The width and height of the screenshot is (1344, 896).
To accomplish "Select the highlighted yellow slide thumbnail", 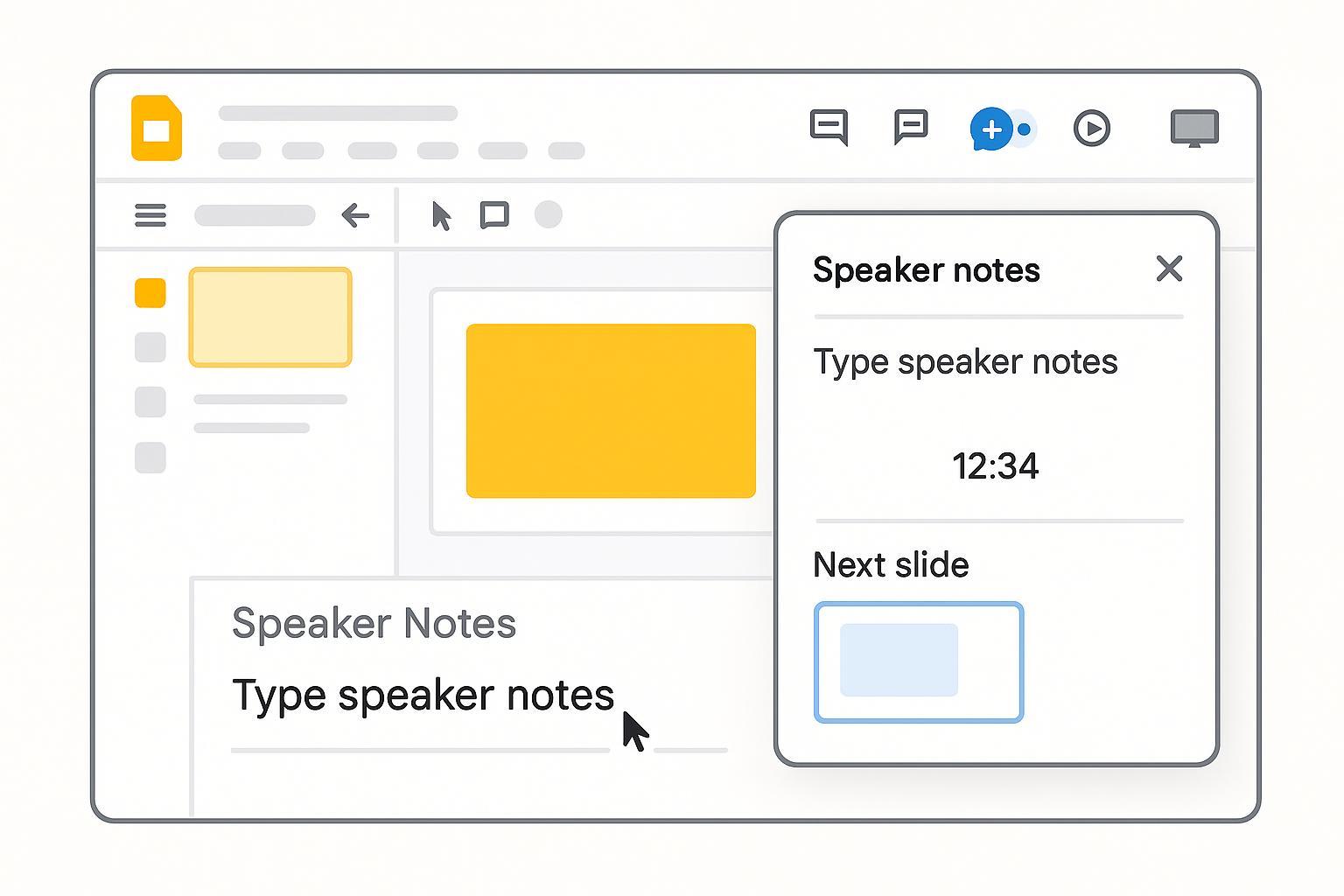I will pyautogui.click(x=270, y=317).
